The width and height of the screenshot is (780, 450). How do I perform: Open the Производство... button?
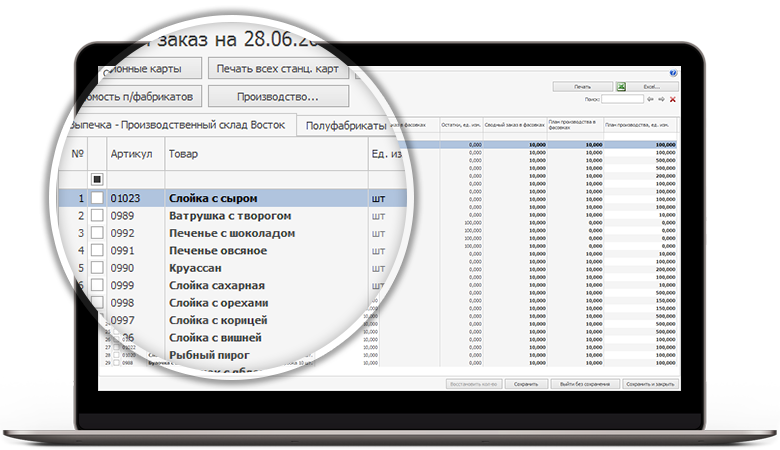tap(277, 97)
